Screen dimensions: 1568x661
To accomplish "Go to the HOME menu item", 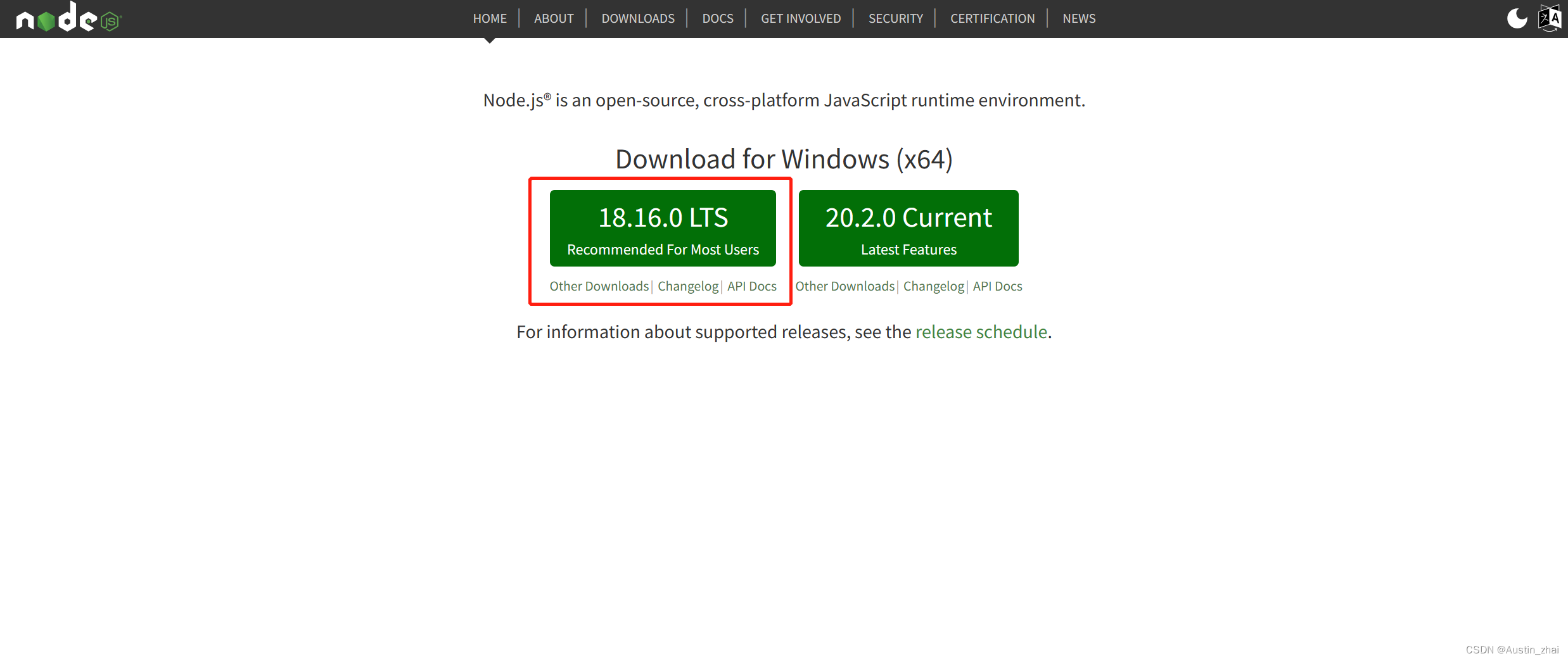I will point(490,18).
